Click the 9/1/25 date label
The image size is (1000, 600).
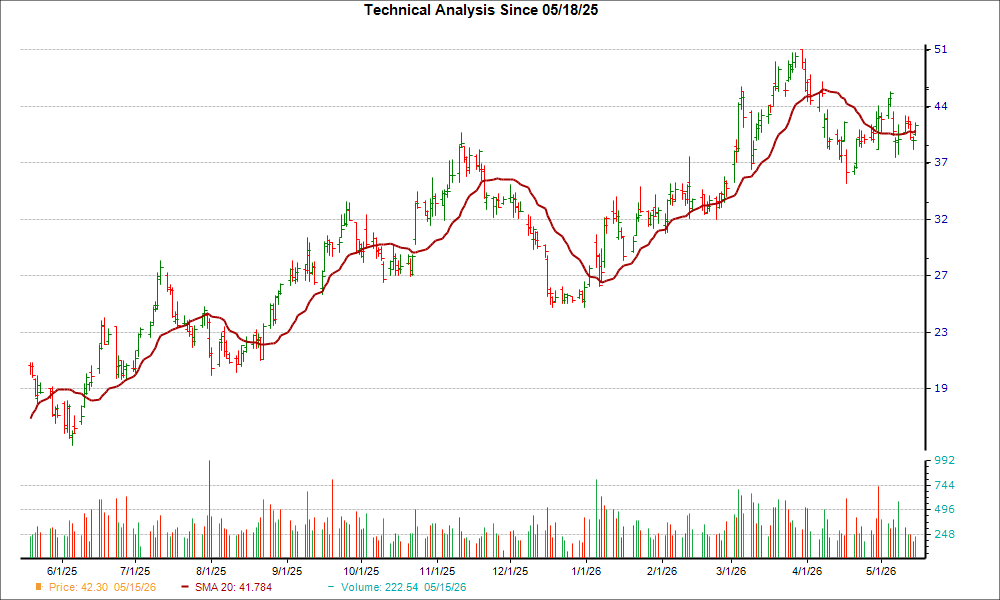pyautogui.click(x=287, y=571)
